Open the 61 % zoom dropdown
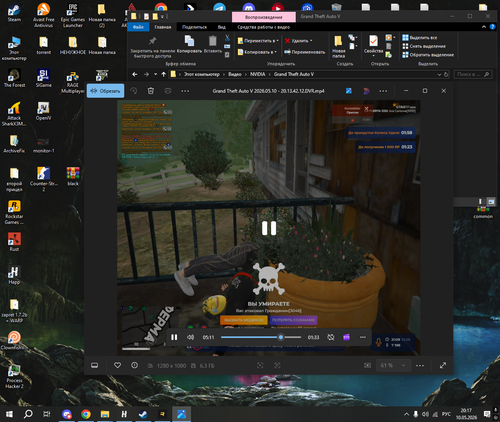Image resolution: width=500 pixels, height=422 pixels. [394, 365]
